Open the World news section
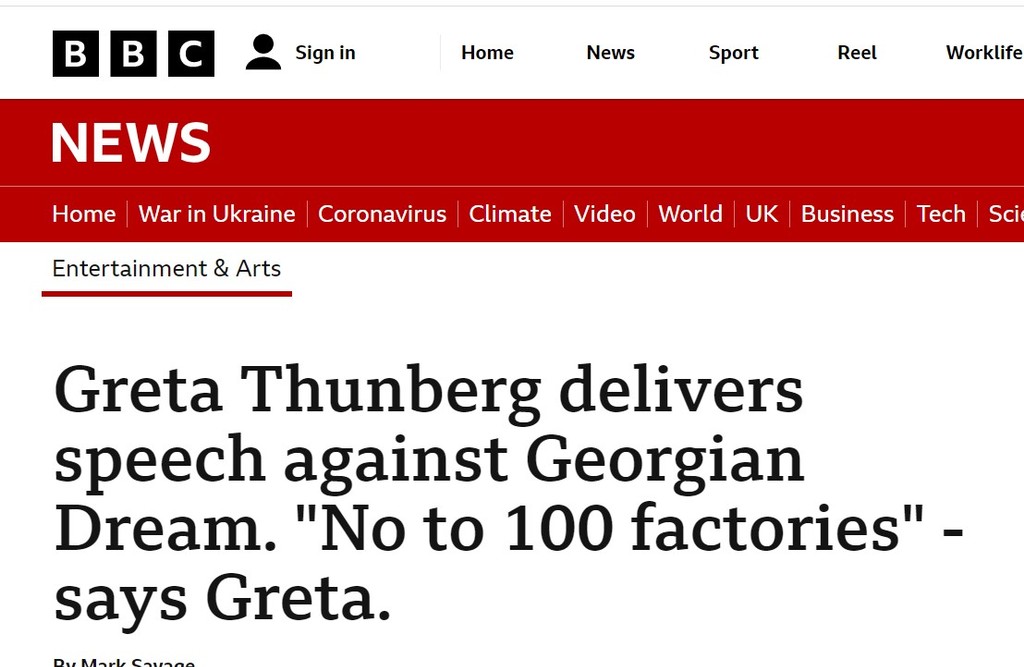 pyautogui.click(x=690, y=214)
